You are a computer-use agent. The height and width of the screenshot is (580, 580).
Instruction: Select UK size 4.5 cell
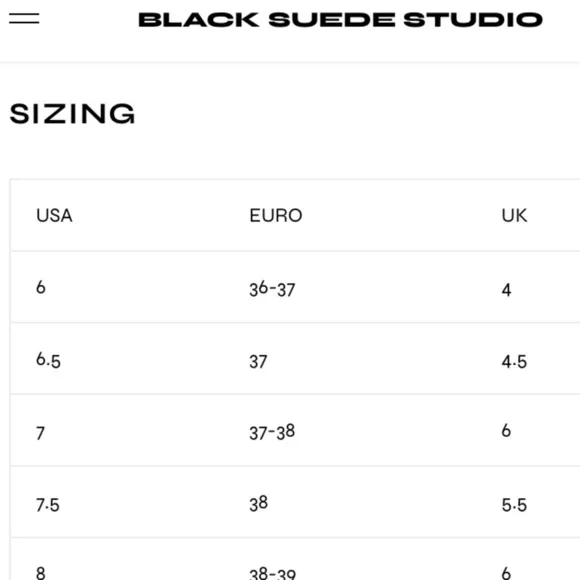click(514, 362)
